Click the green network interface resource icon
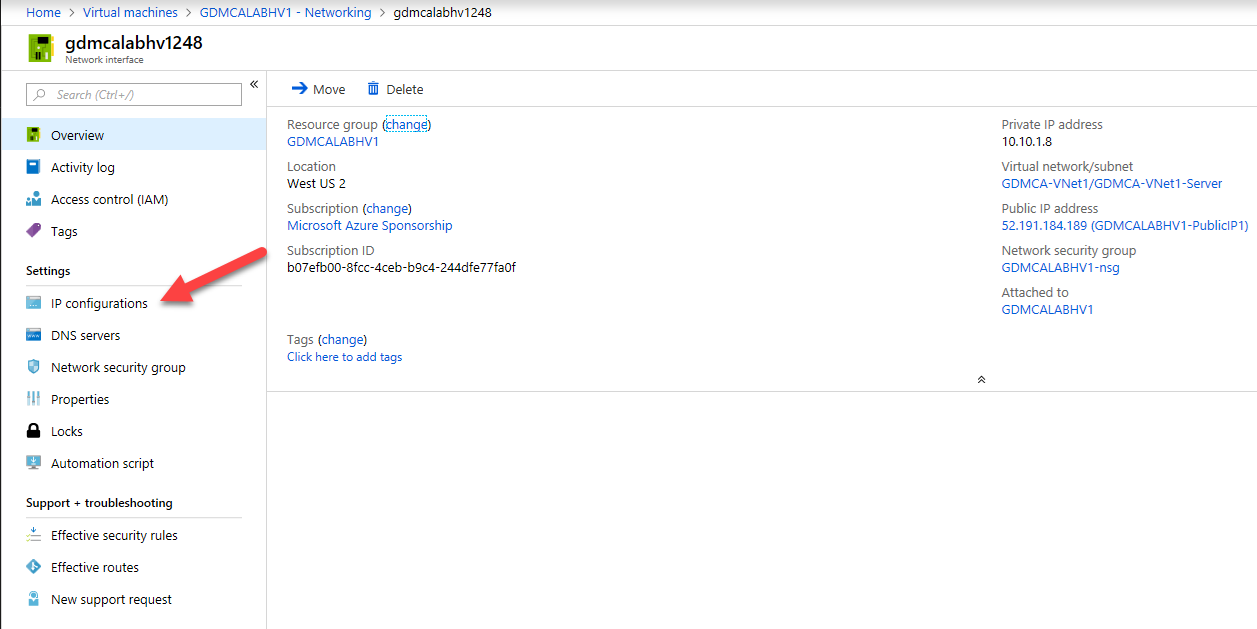The image size is (1257, 629). [41, 48]
